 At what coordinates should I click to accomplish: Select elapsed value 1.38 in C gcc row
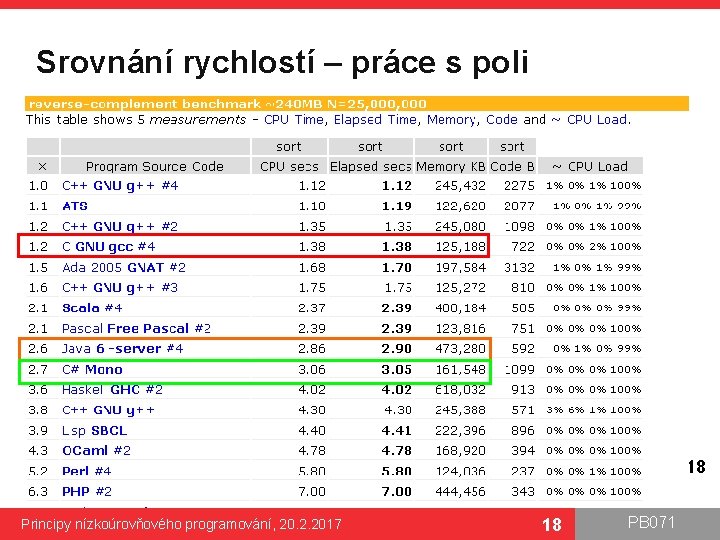[x=397, y=247]
